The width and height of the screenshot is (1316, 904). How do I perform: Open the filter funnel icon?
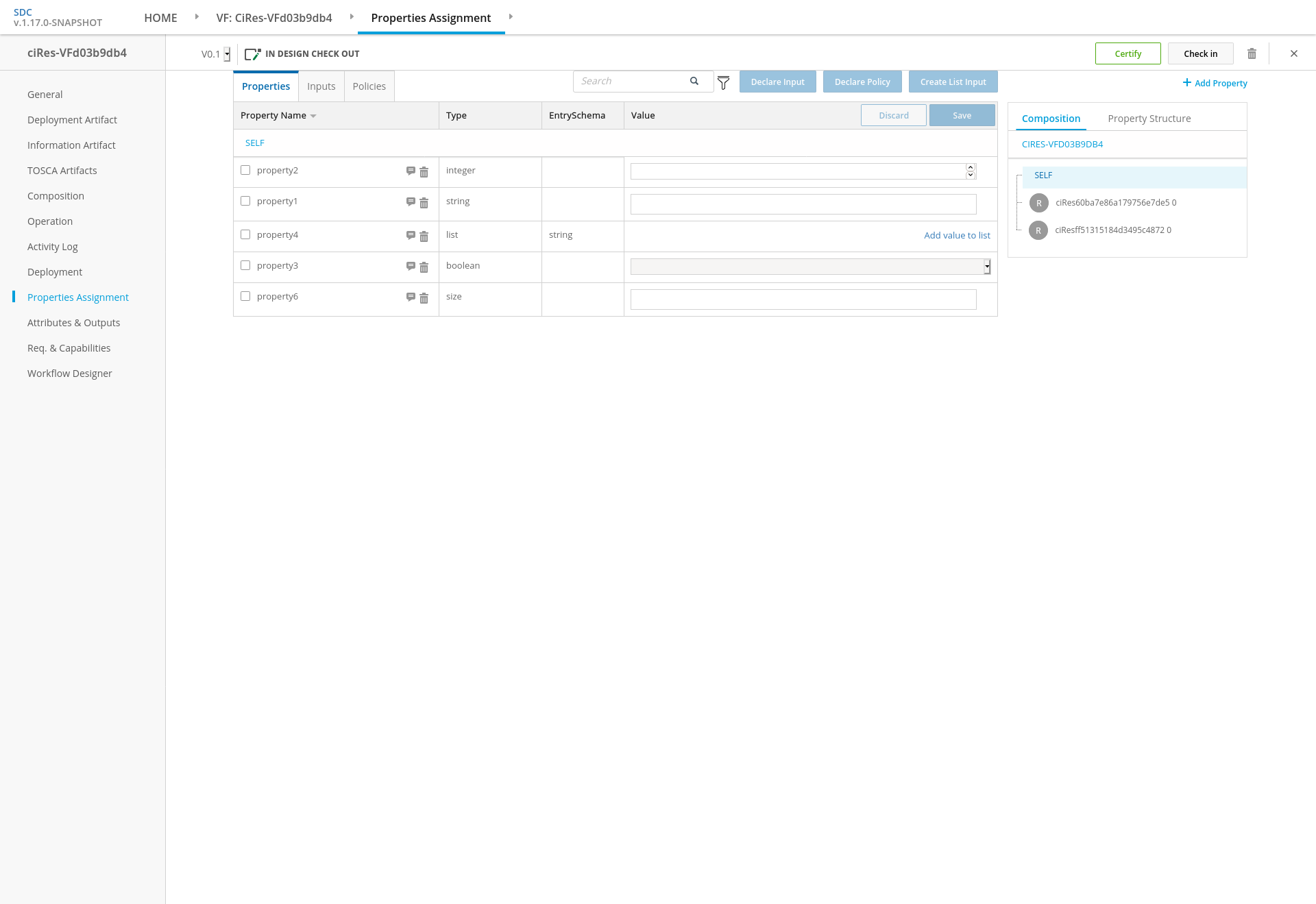tap(723, 83)
